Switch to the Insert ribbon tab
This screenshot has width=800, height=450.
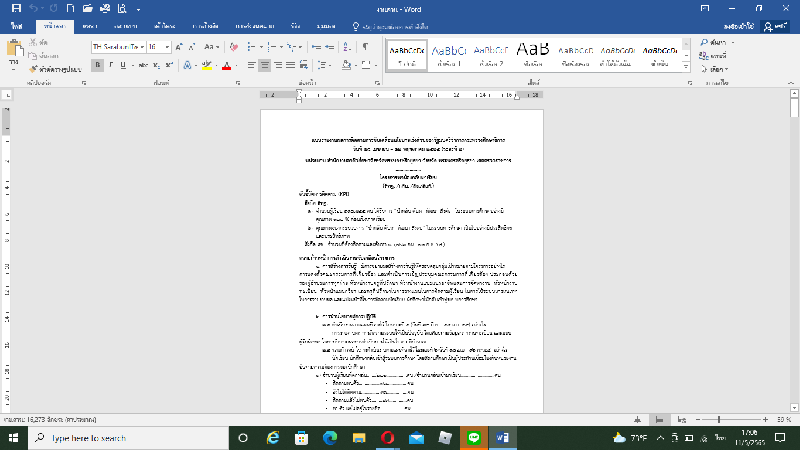pyautogui.click(x=89, y=24)
